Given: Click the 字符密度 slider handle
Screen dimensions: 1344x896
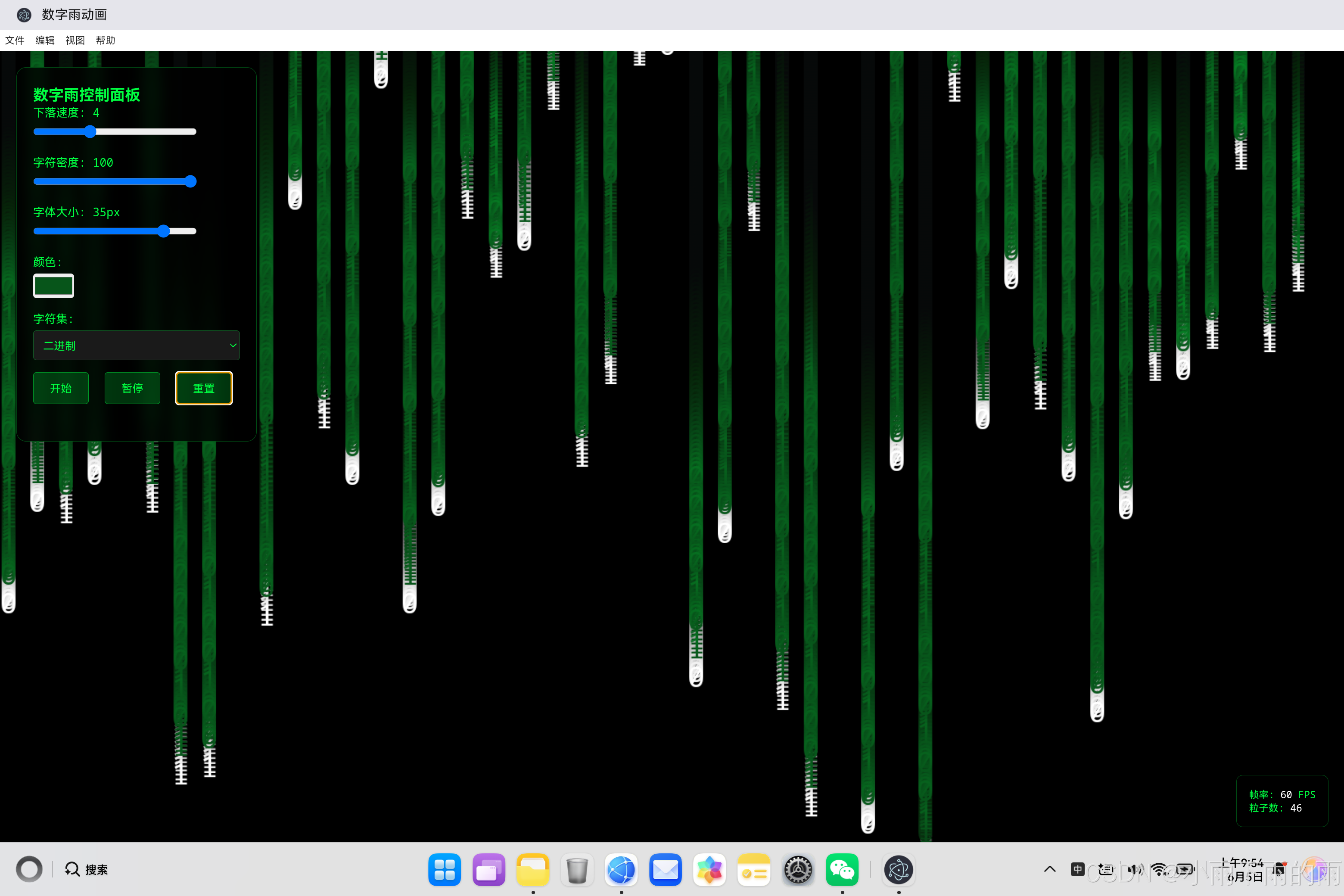Looking at the screenshot, I should click(191, 182).
